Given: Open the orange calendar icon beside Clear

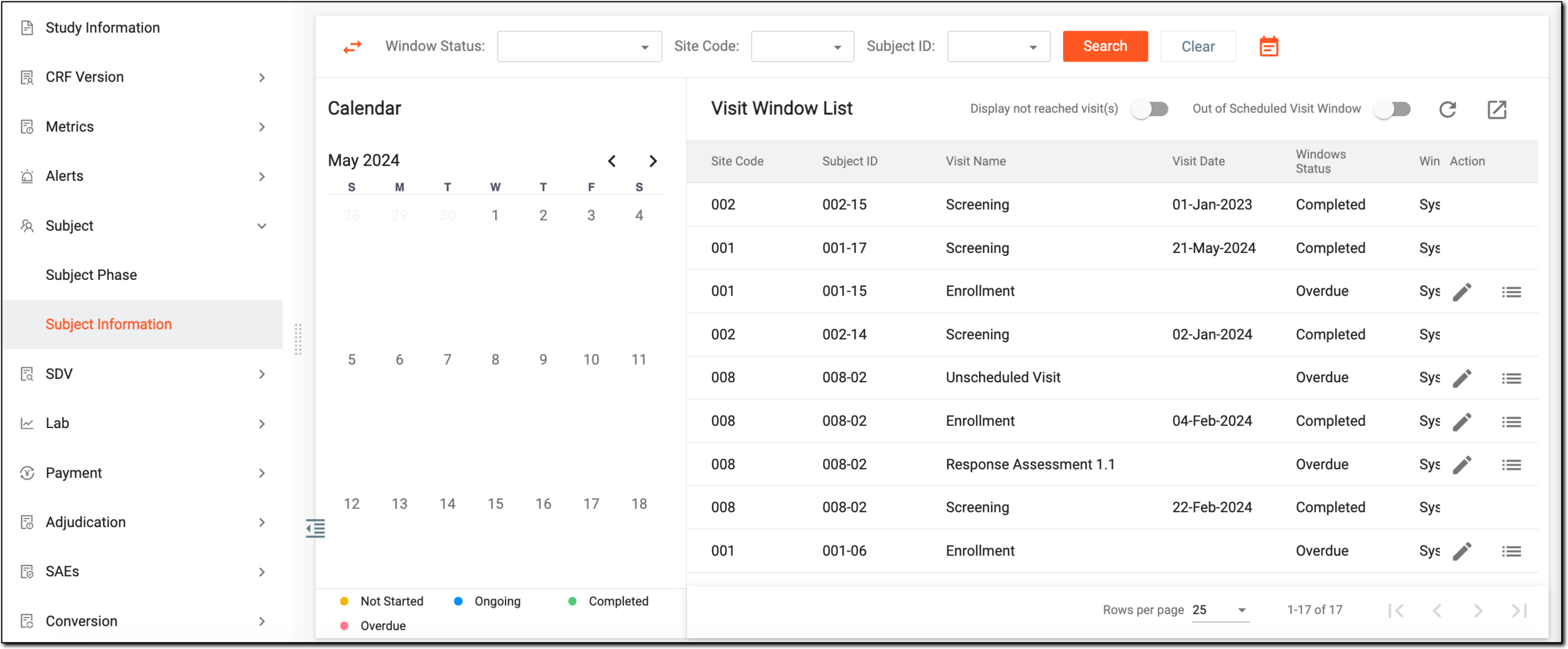Looking at the screenshot, I should tap(1269, 46).
